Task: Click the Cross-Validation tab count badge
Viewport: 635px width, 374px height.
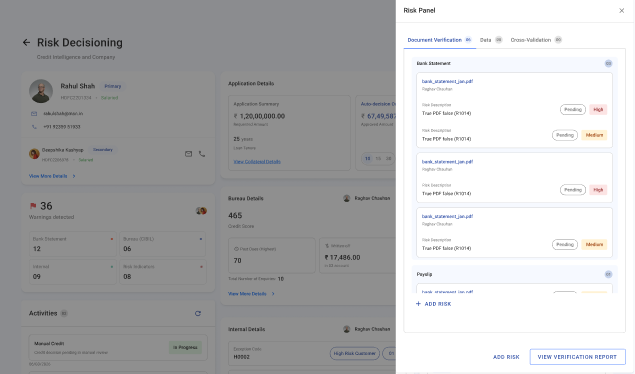Action: 558,40
